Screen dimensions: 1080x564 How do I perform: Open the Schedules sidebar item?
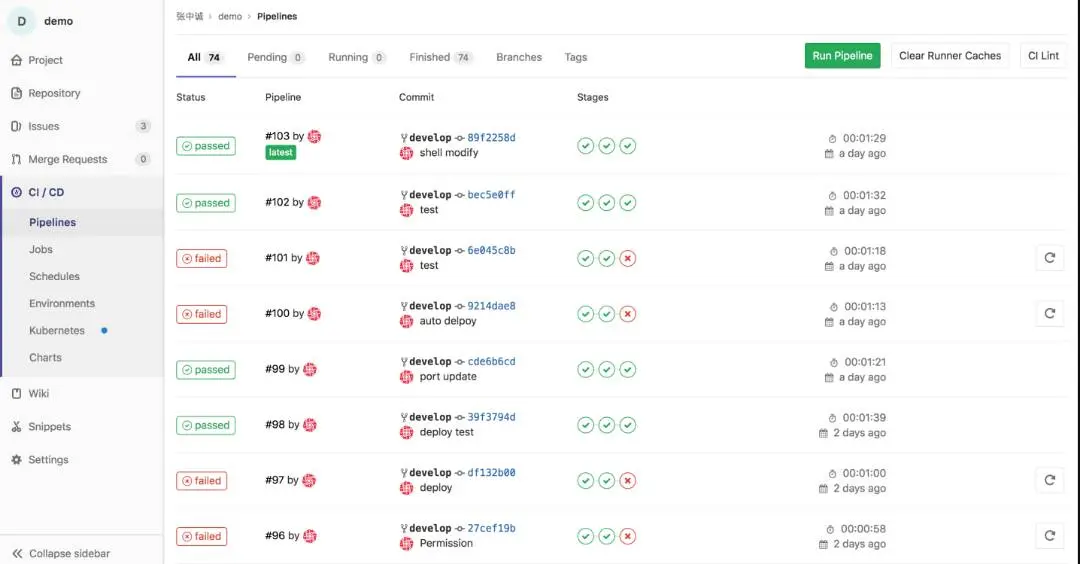(x=54, y=276)
